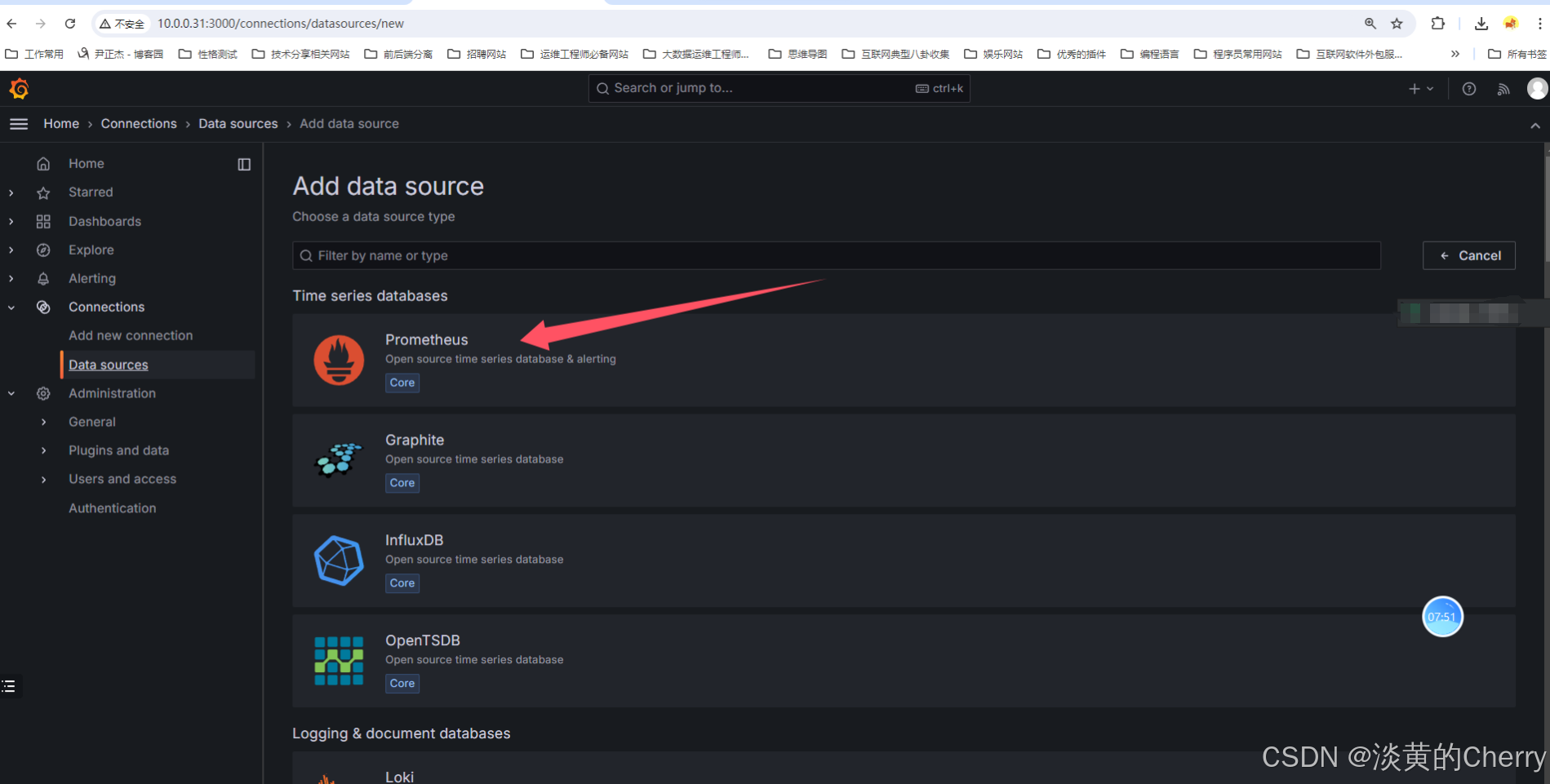
Task: Click the OpenTSDB grid logo
Action: [x=339, y=661]
